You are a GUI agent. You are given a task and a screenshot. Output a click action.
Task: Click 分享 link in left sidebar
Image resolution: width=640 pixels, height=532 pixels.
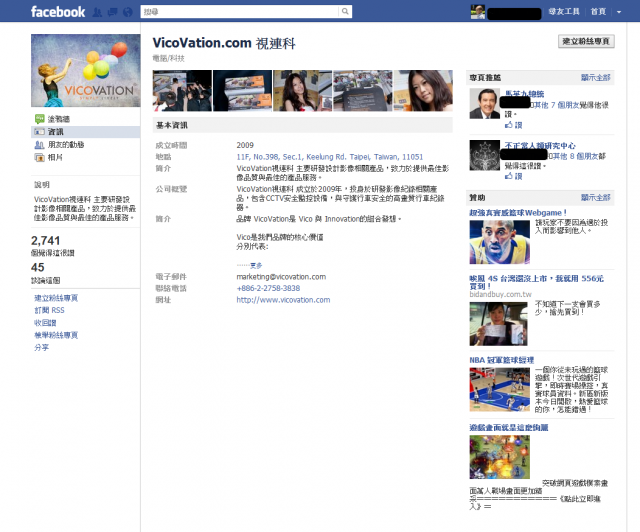[42, 347]
